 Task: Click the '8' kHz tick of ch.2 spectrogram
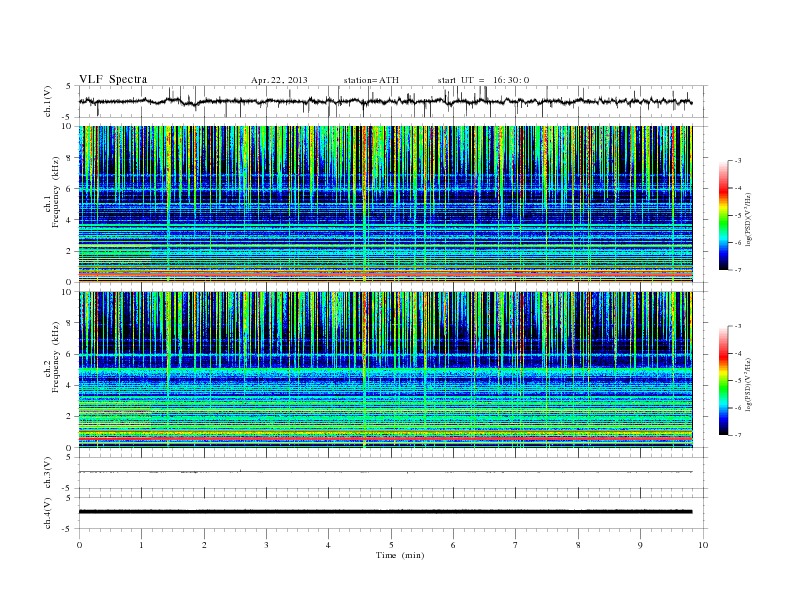click(70, 323)
